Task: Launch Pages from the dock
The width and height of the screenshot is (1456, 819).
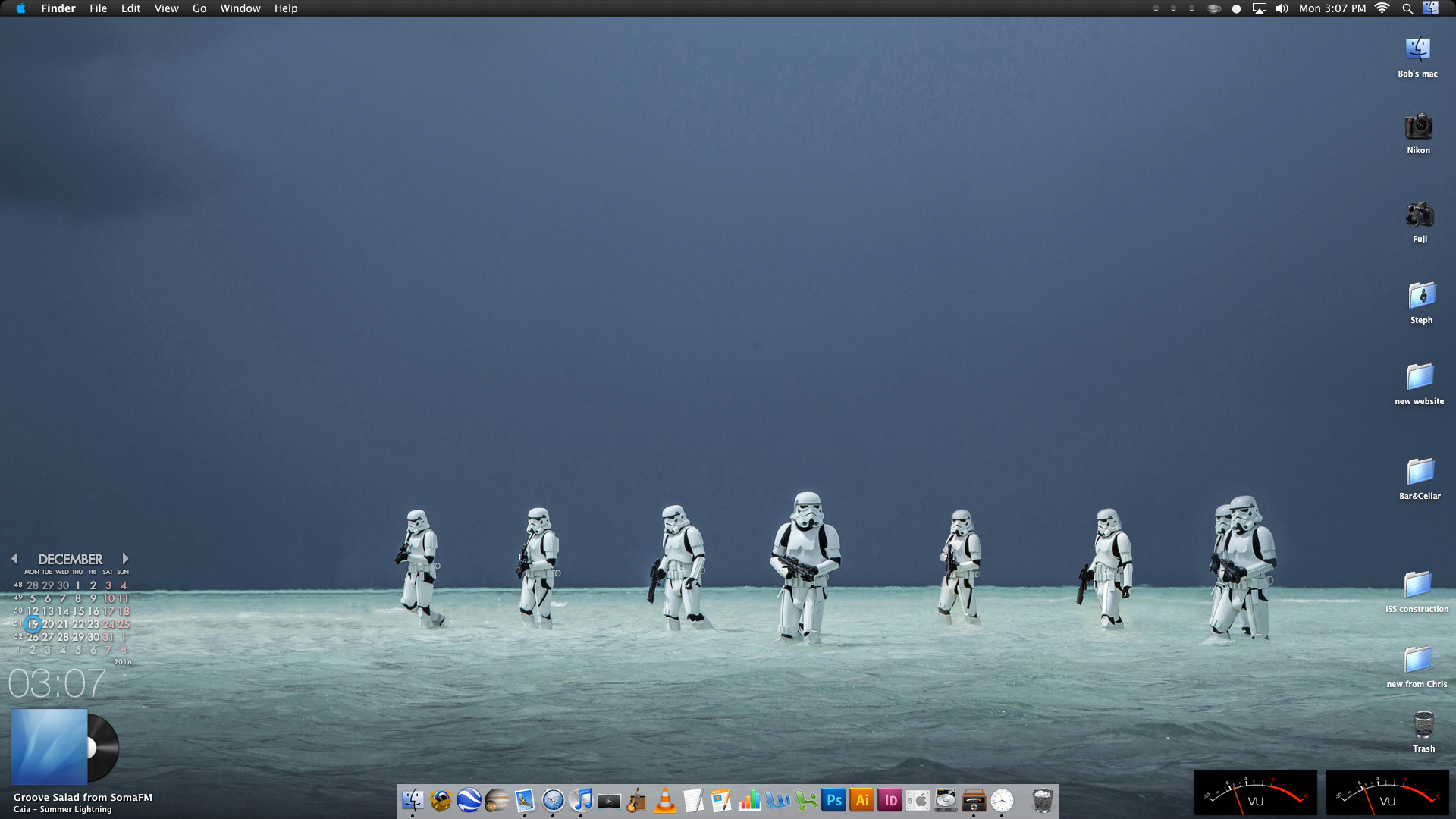Action: click(x=721, y=800)
